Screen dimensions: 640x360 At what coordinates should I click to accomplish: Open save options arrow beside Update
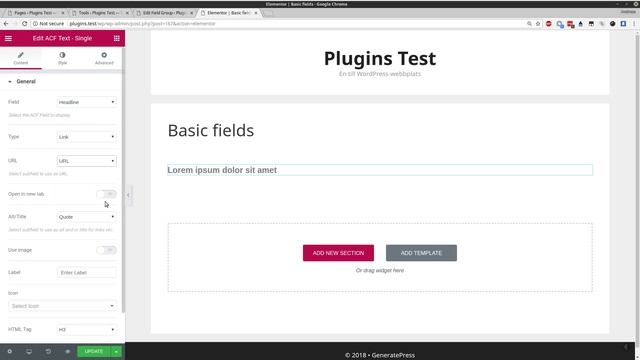pos(116,351)
